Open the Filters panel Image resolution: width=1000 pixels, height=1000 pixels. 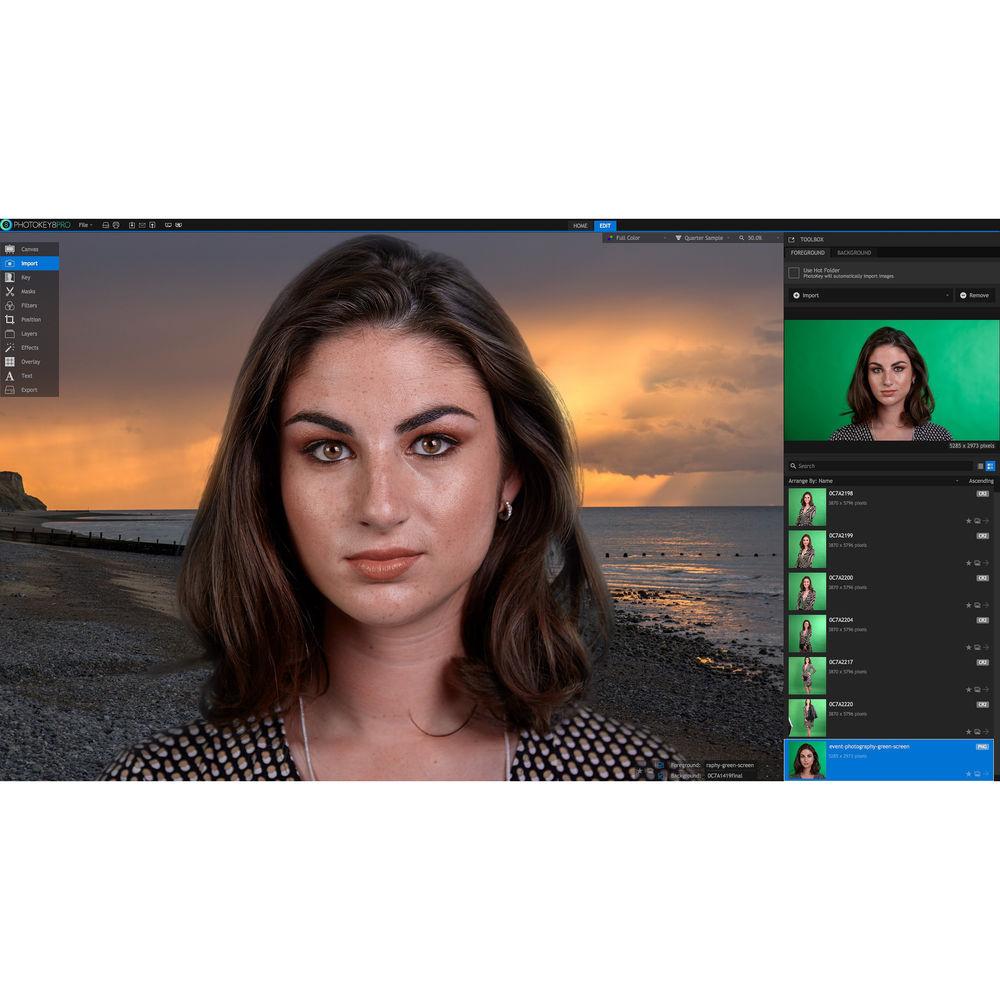pos(27,305)
